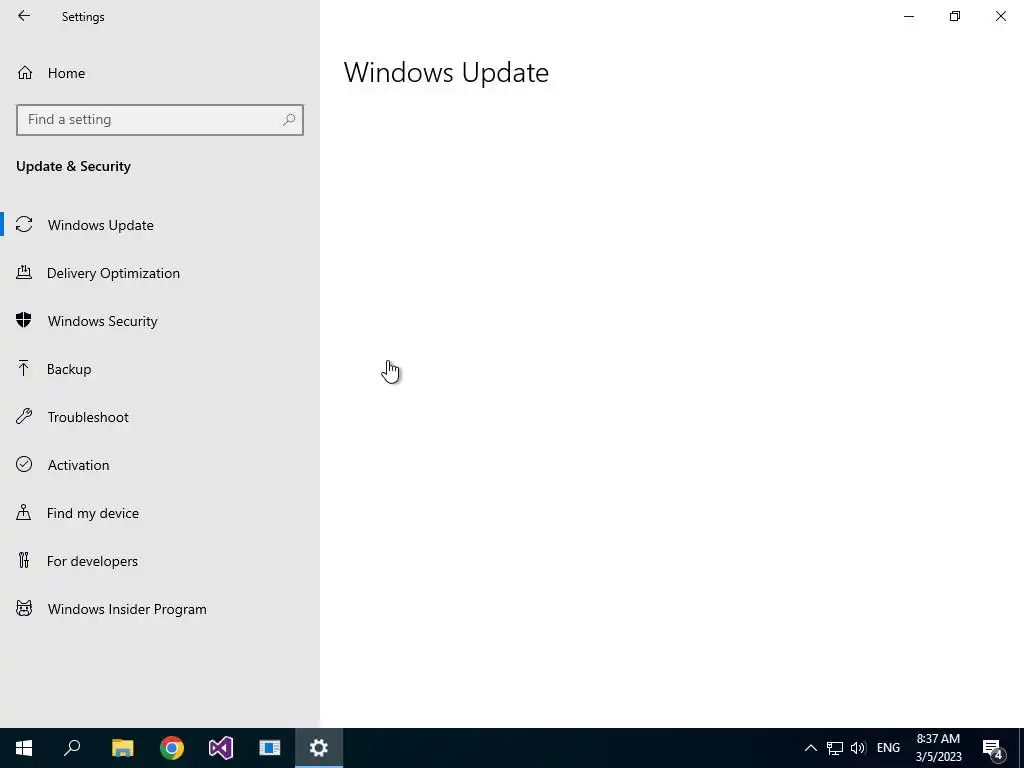Click the Update & Security heading
This screenshot has height=768, width=1024.
pos(73,166)
